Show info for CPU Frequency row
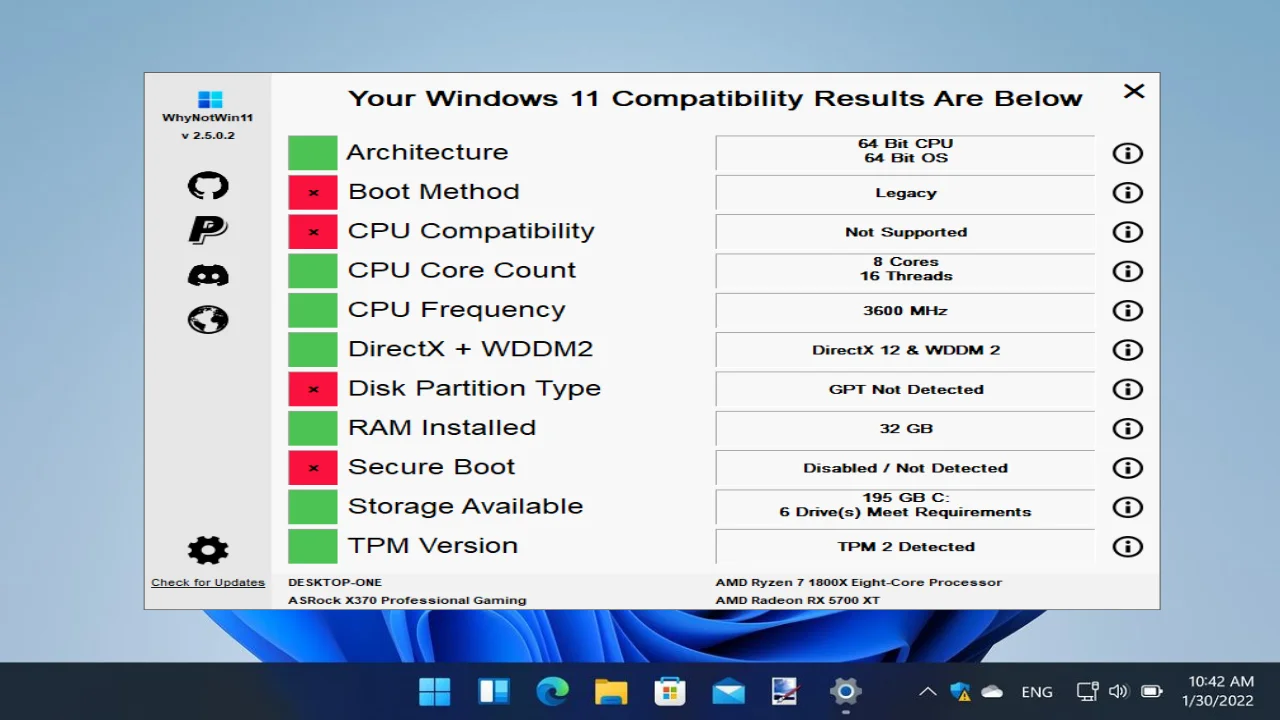 click(x=1127, y=311)
